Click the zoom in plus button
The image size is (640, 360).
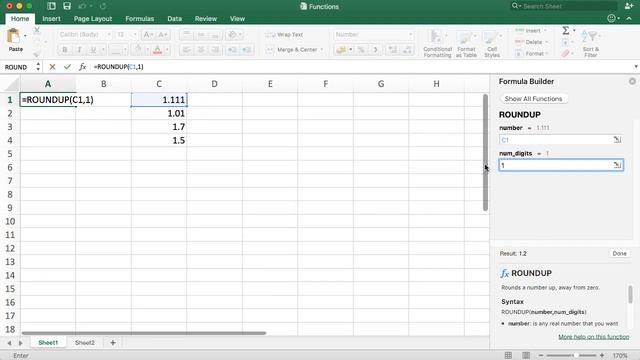pos(602,356)
